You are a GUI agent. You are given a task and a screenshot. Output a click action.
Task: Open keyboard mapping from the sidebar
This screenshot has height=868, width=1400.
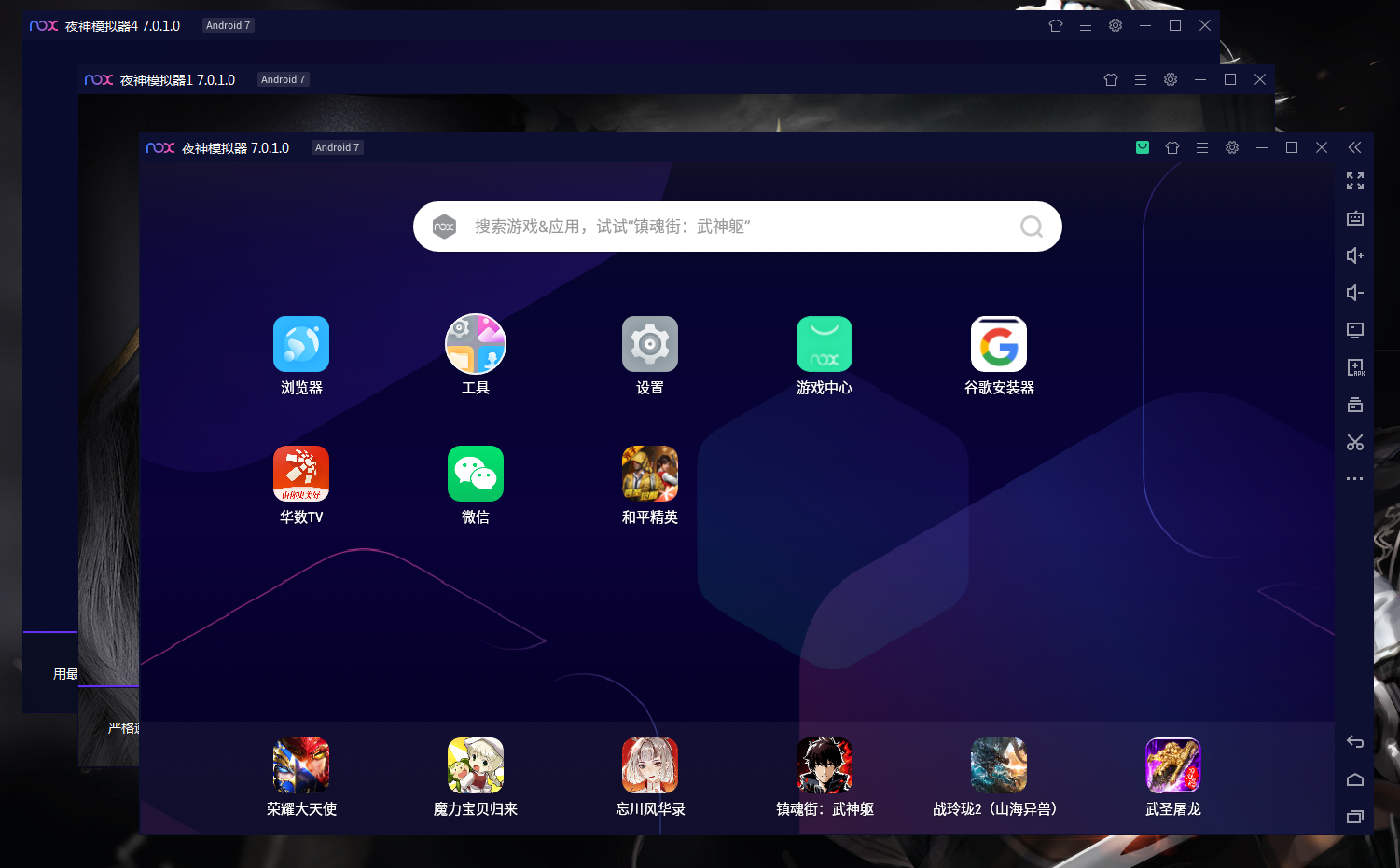1355,218
